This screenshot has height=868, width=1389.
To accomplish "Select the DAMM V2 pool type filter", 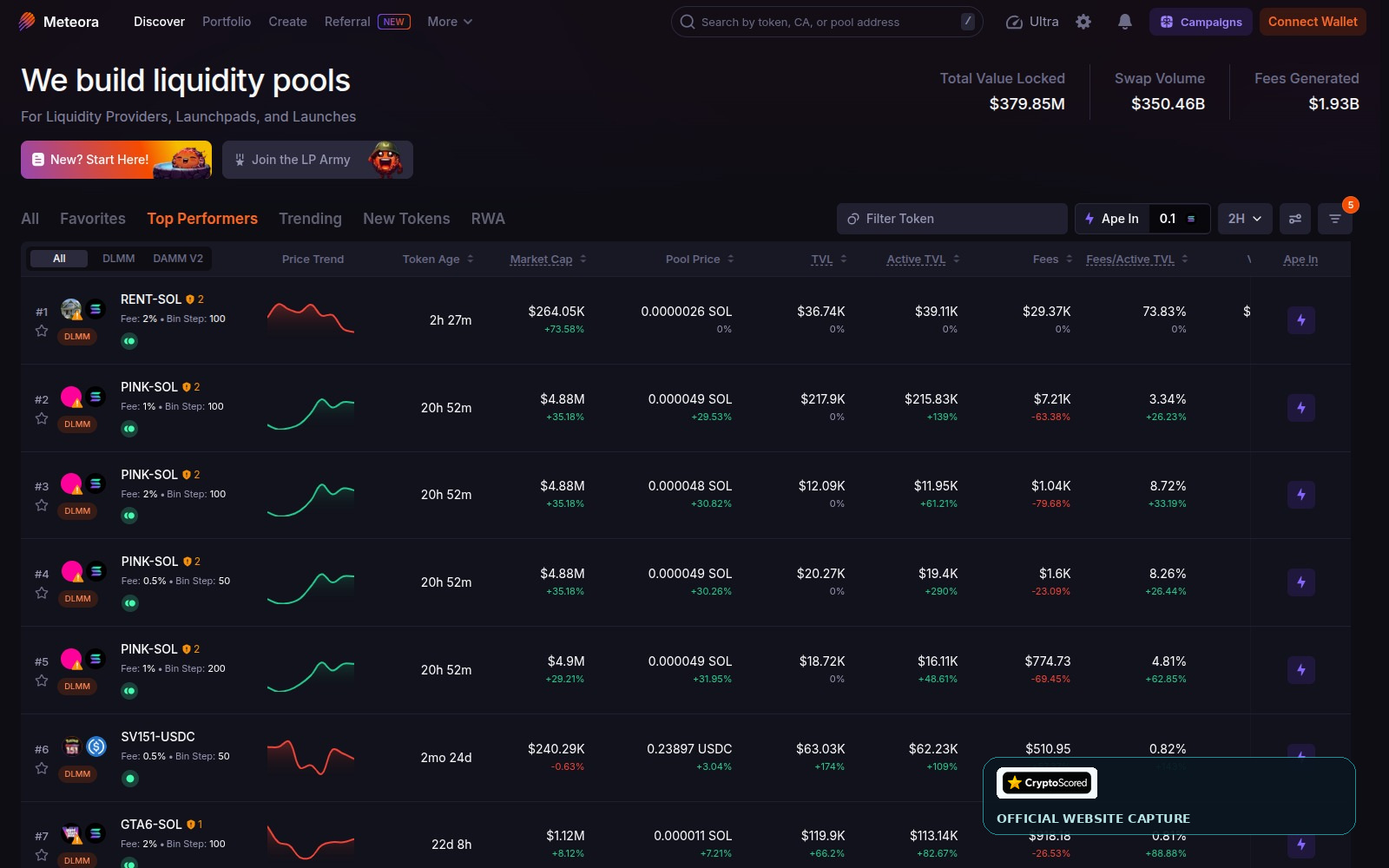I will 178,259.
